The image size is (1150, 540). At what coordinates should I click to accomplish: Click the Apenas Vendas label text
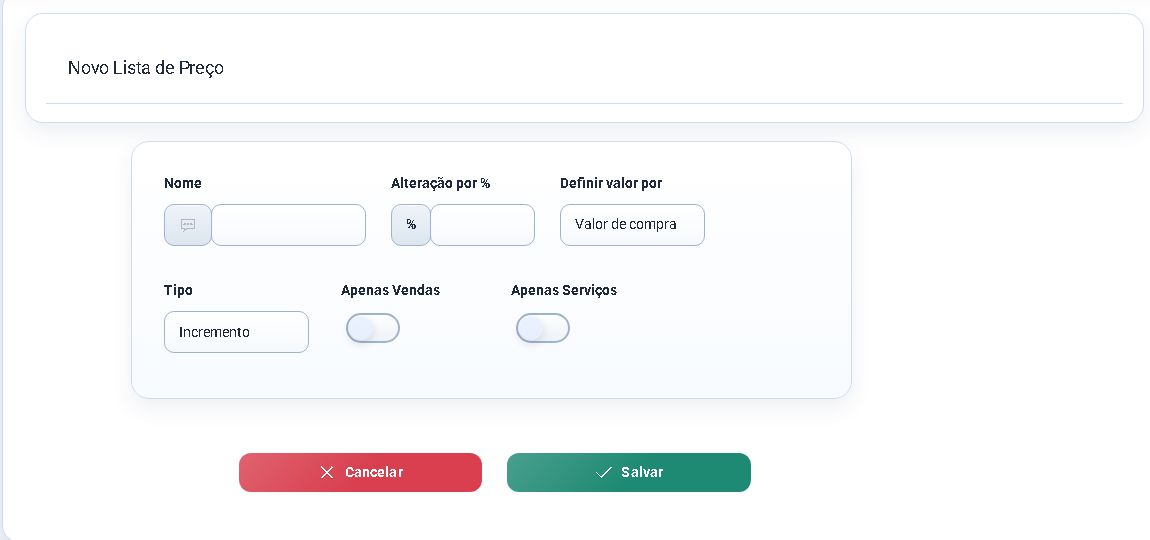coord(390,291)
